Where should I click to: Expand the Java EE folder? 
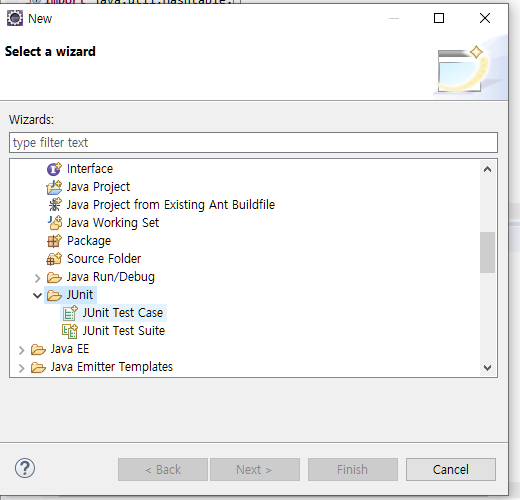point(22,350)
